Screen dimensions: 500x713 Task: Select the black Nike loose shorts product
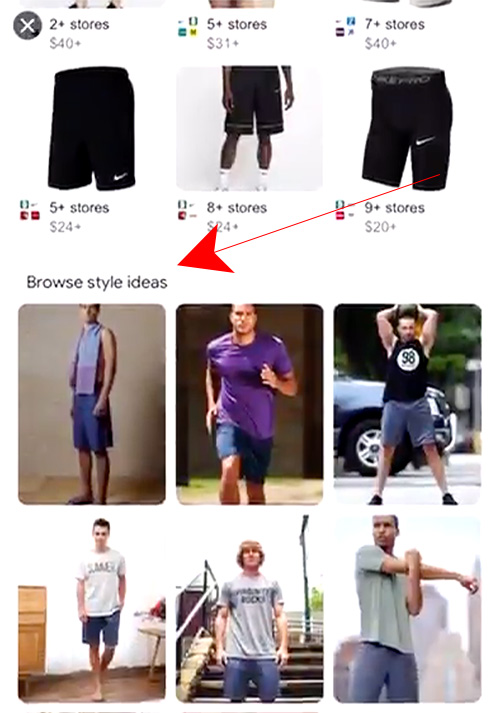(91, 129)
